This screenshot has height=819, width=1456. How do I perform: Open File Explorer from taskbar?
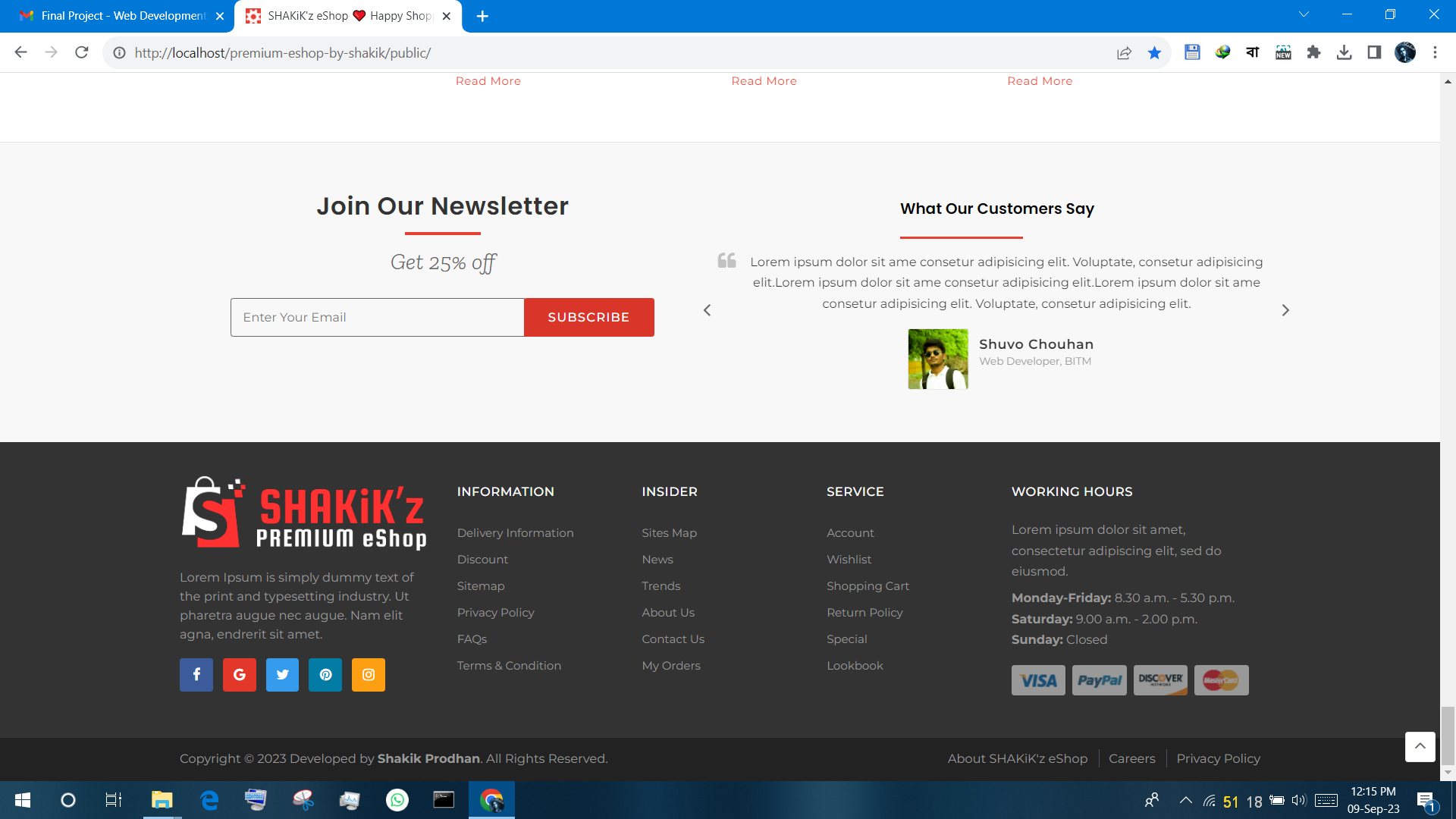[x=162, y=800]
